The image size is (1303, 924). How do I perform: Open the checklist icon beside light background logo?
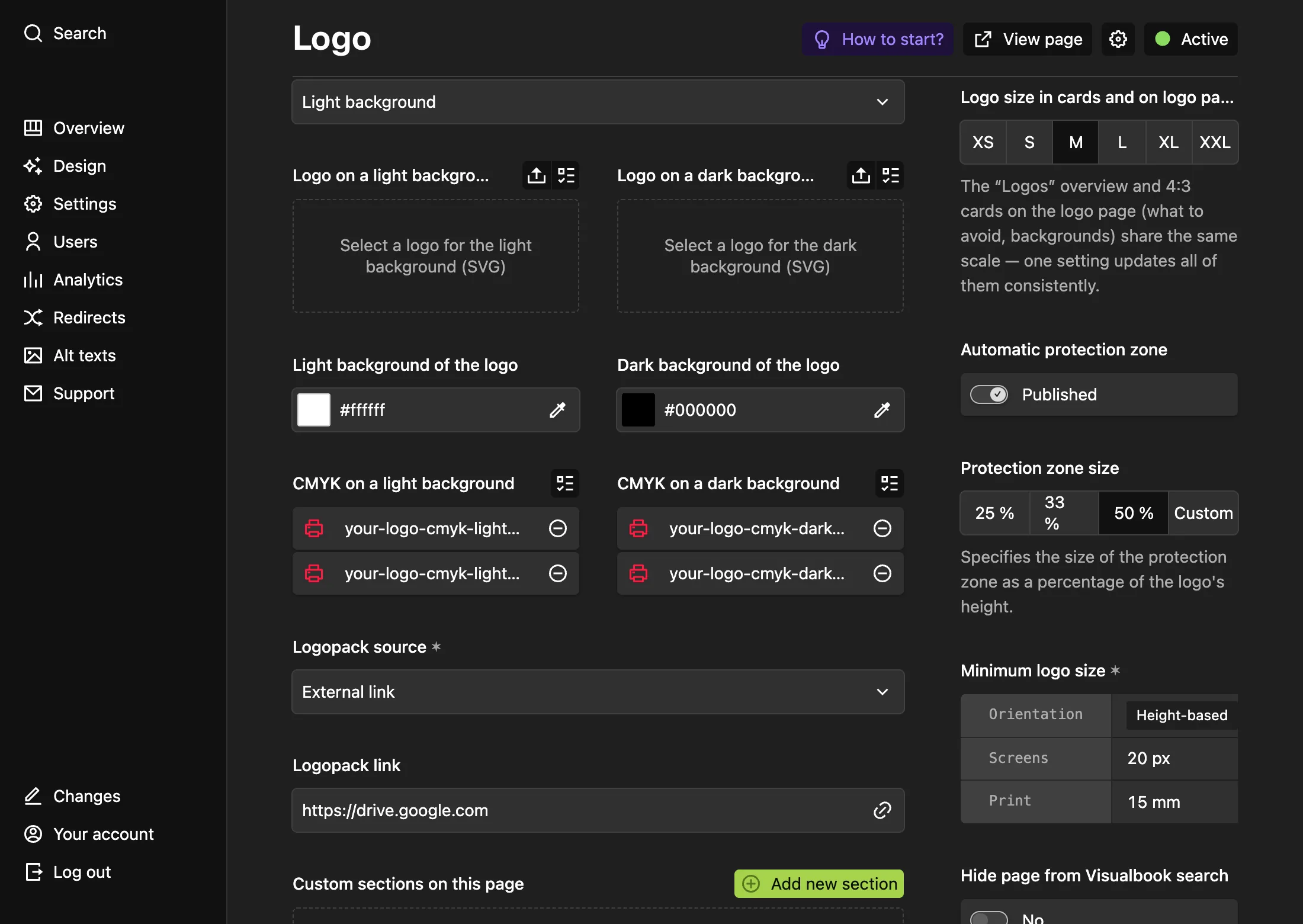pos(566,175)
